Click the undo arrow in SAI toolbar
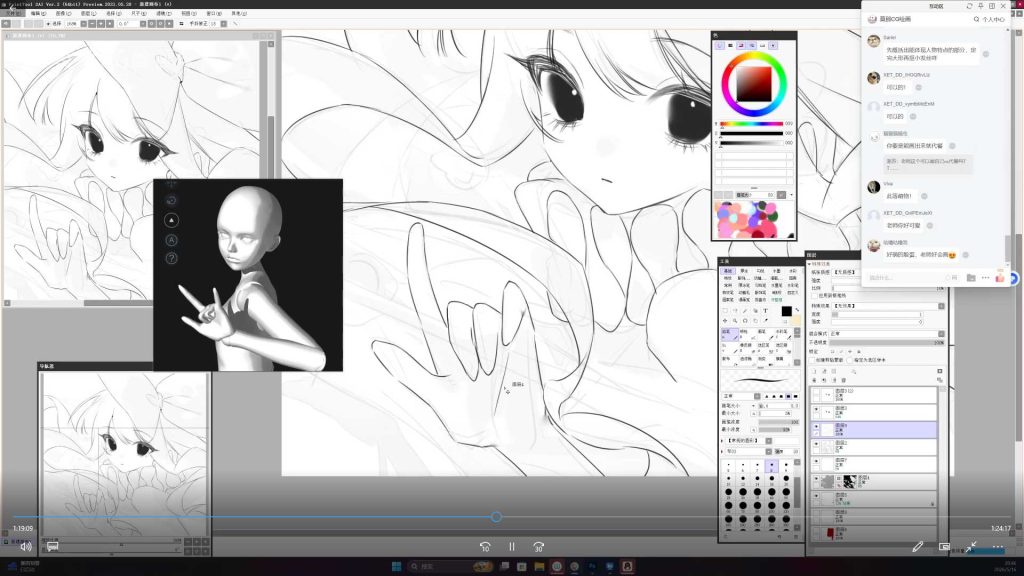This screenshot has height=576, width=1024. [6, 24]
